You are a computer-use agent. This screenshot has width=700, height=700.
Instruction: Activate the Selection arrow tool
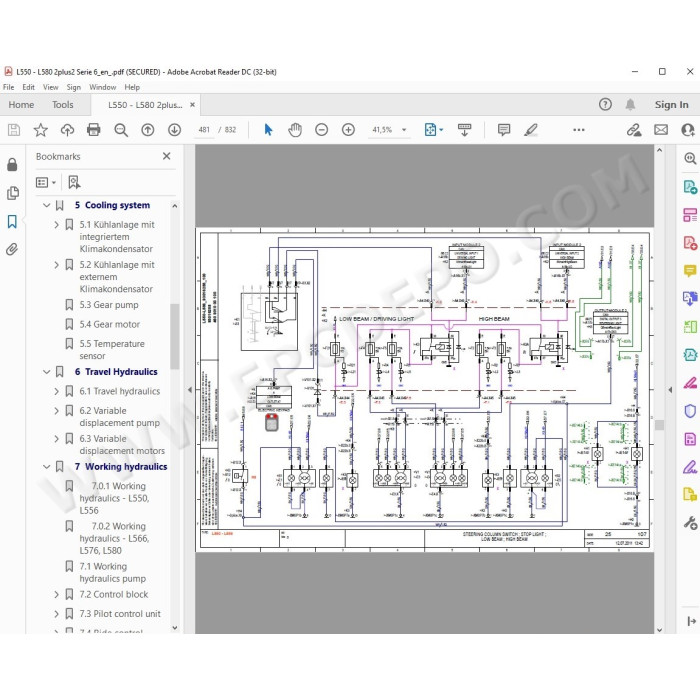[x=268, y=130]
